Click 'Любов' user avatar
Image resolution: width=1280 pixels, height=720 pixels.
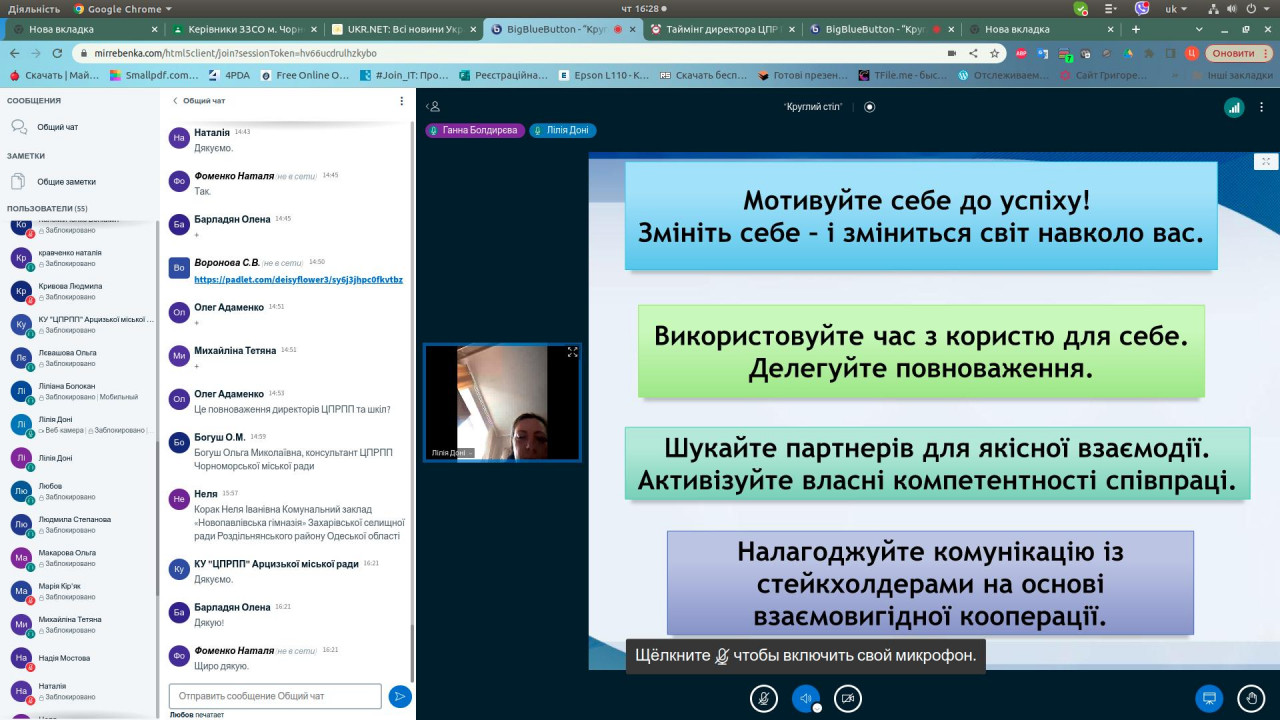pos(21,491)
